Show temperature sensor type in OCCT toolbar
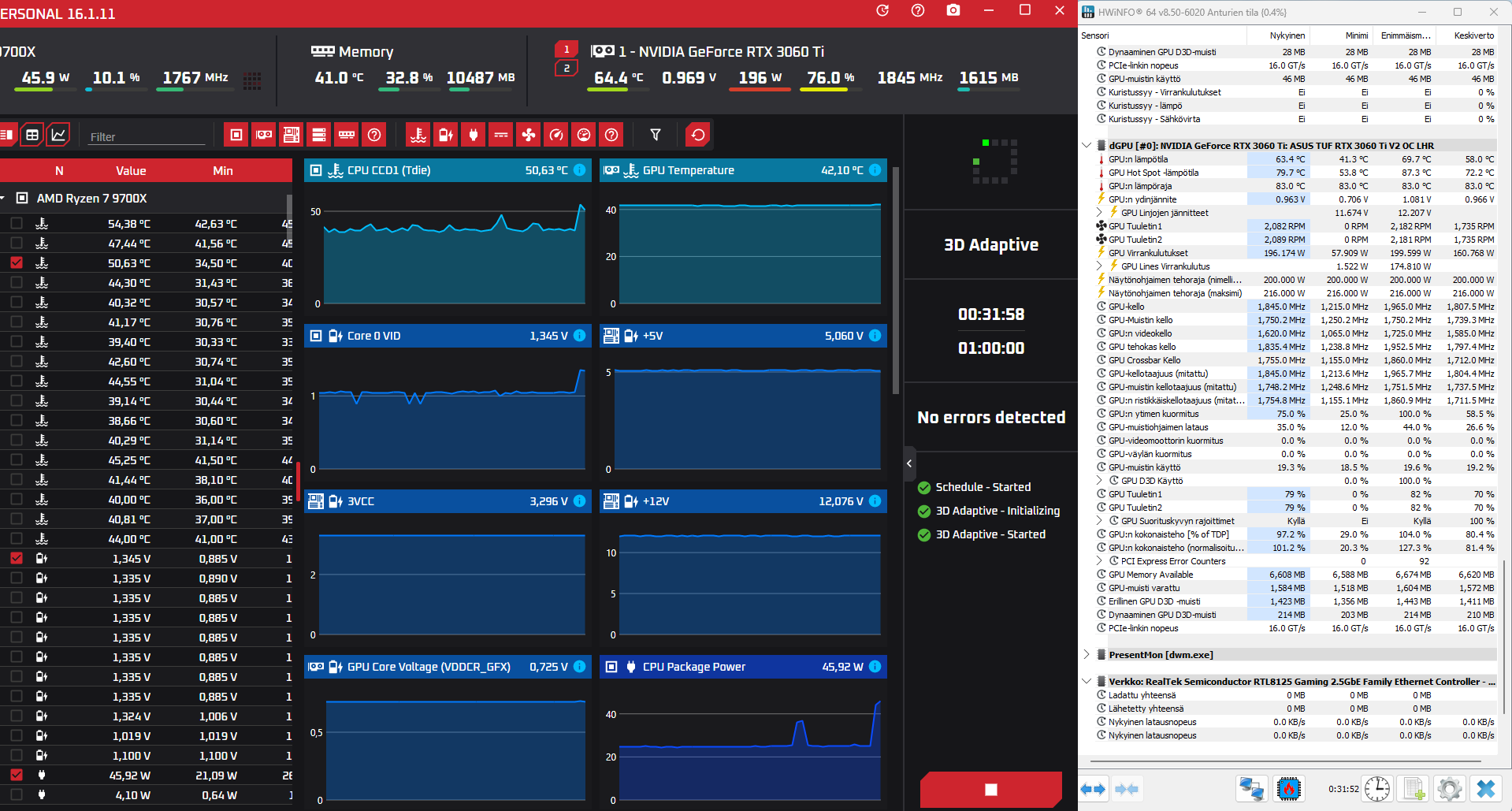The height and width of the screenshot is (811, 1512). pyautogui.click(x=418, y=135)
